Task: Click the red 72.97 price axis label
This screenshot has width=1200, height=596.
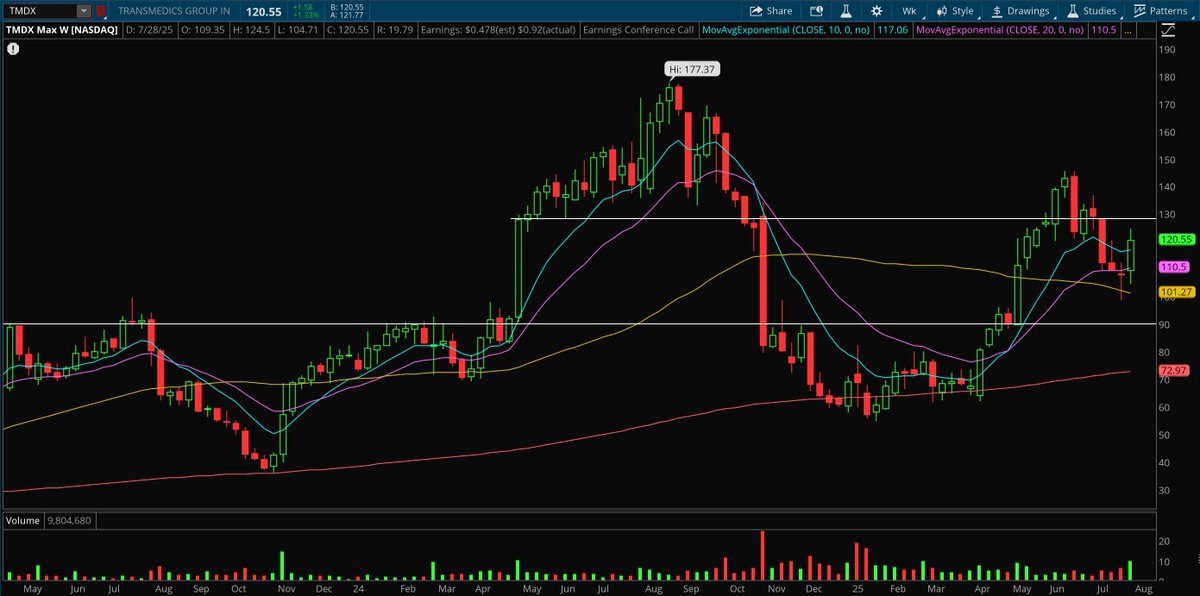Action: 1173,371
